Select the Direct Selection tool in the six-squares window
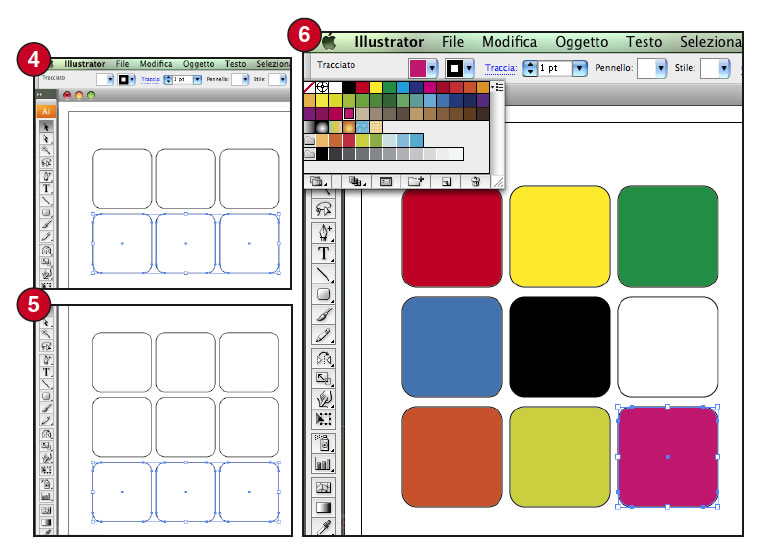Viewport: 761px width, 558px height. coord(46,139)
